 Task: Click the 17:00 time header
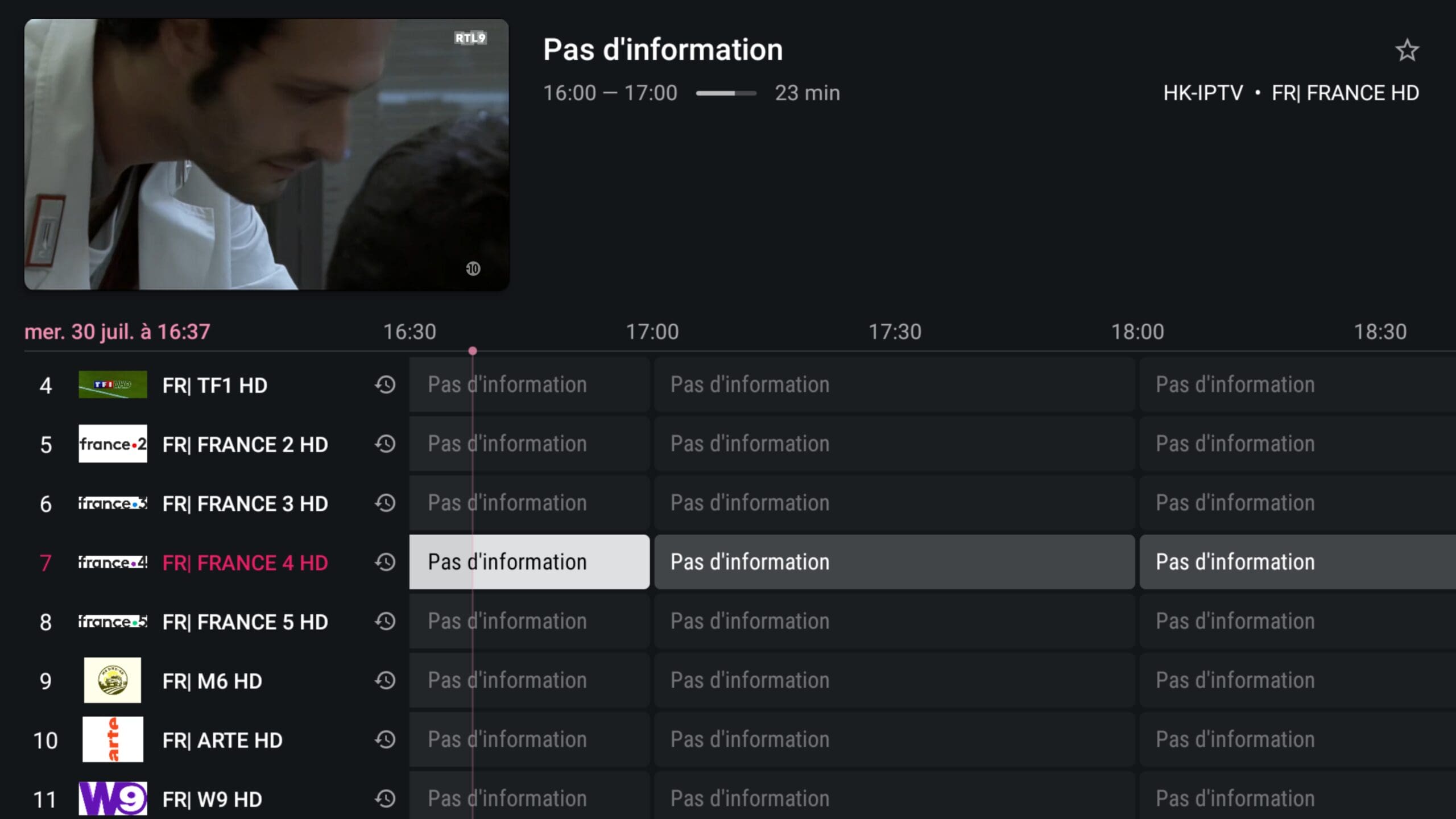click(x=652, y=332)
